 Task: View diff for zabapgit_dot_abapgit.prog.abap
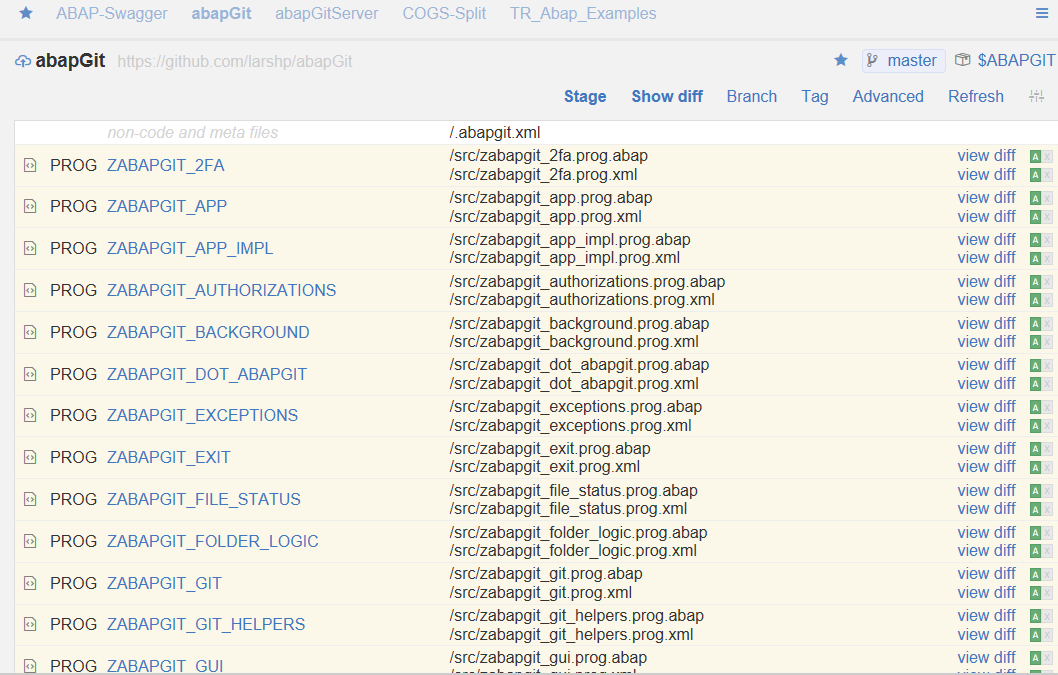click(986, 365)
